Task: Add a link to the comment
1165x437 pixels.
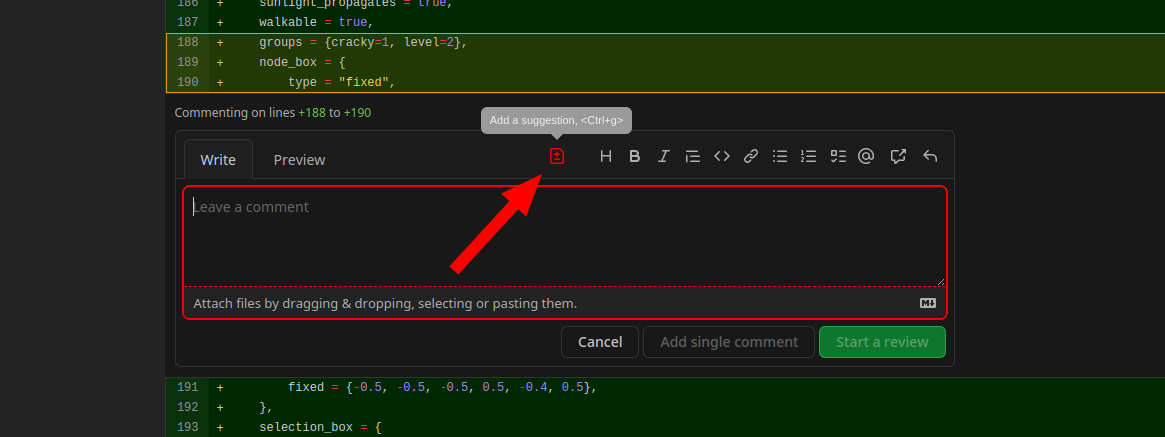Action: (751, 156)
